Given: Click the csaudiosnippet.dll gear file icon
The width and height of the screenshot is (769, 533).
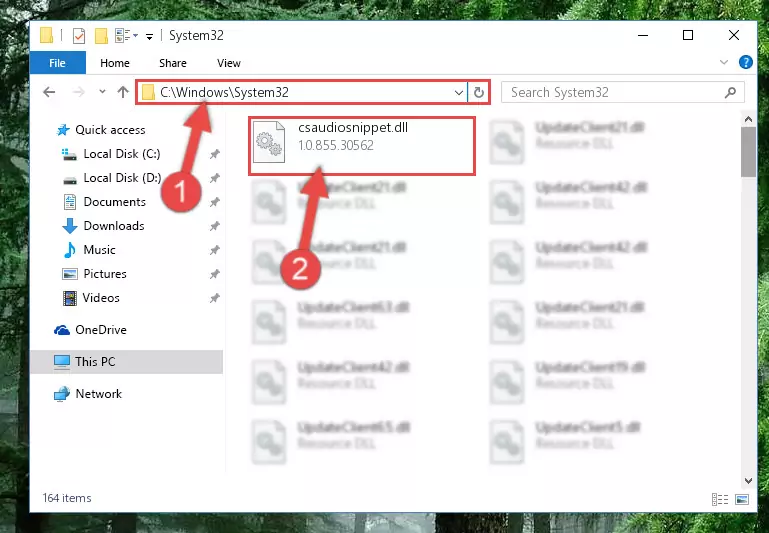Looking at the screenshot, I should coord(269,142).
